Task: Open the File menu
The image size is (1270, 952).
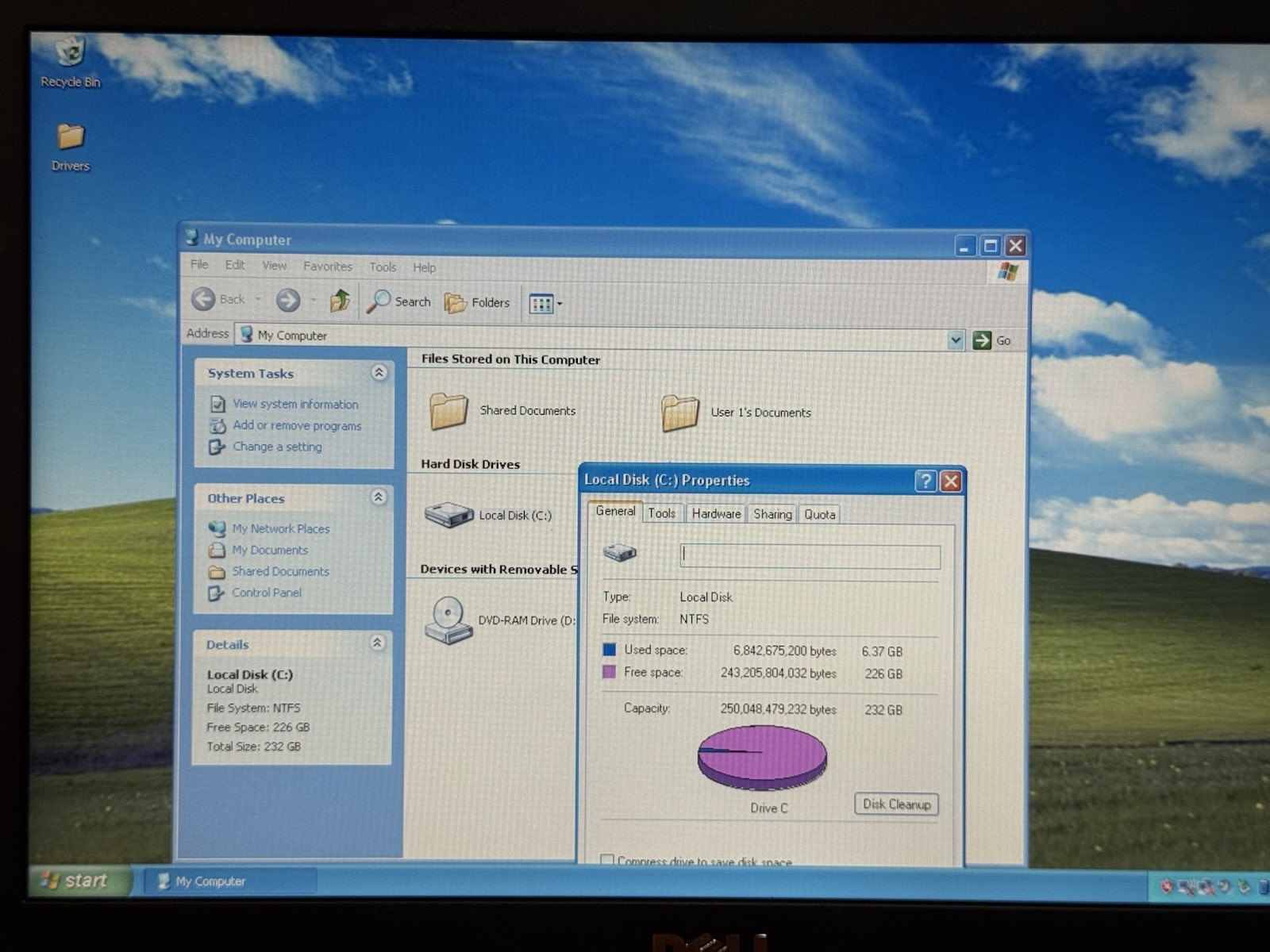Action: tap(199, 264)
